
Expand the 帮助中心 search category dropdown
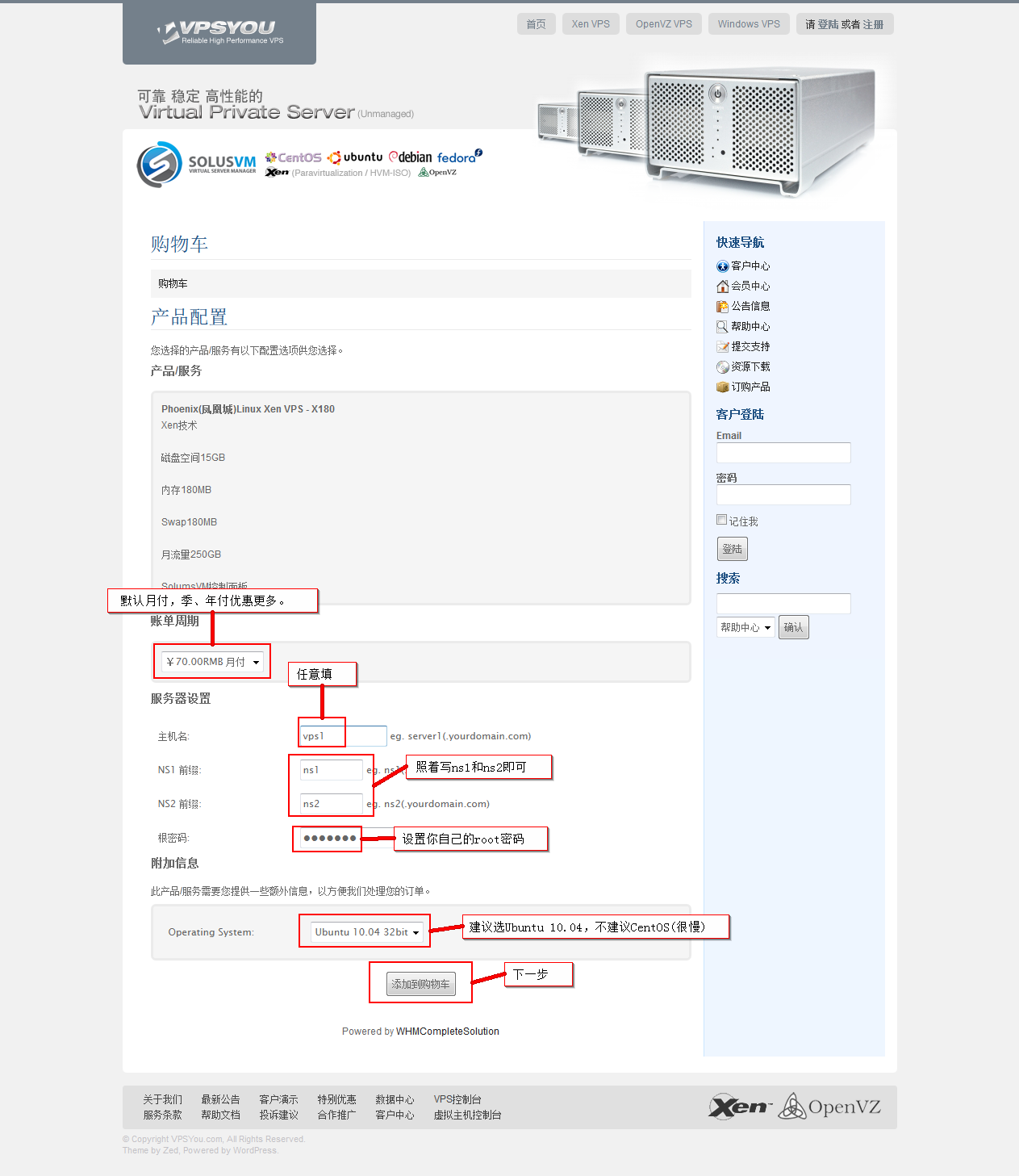(x=745, y=627)
